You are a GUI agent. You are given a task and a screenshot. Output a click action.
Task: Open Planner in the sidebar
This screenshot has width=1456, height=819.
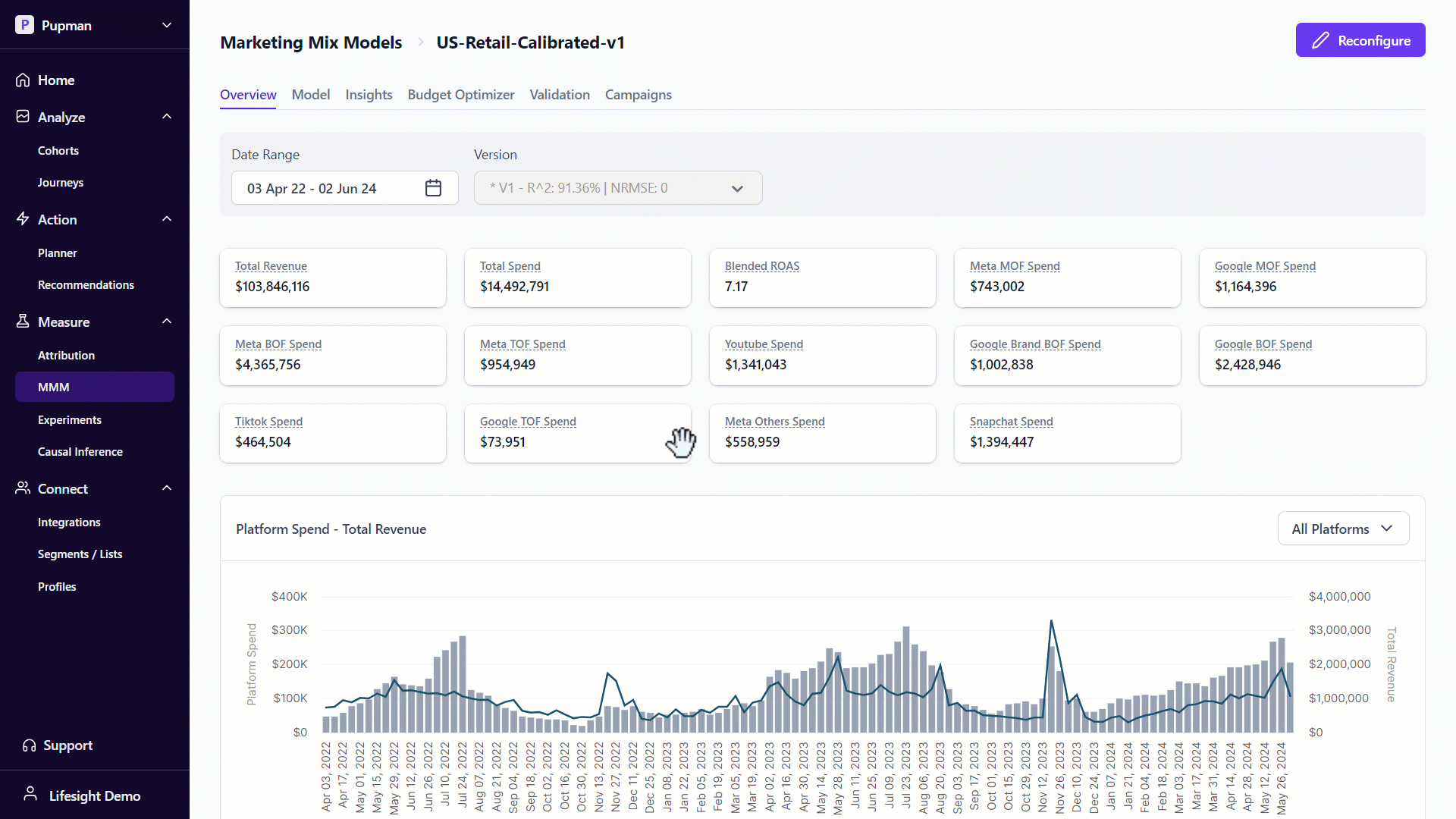(x=58, y=253)
